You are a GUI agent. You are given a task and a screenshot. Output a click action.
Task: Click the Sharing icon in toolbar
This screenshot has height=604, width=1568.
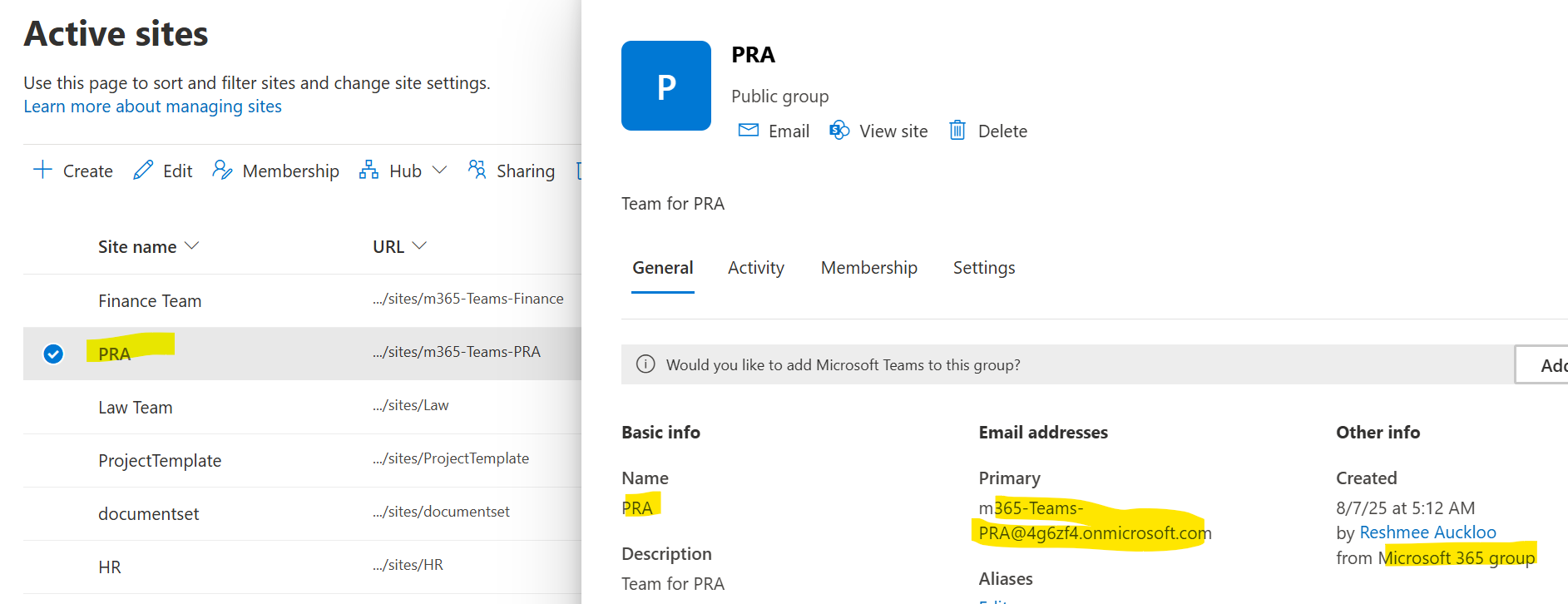(x=477, y=171)
